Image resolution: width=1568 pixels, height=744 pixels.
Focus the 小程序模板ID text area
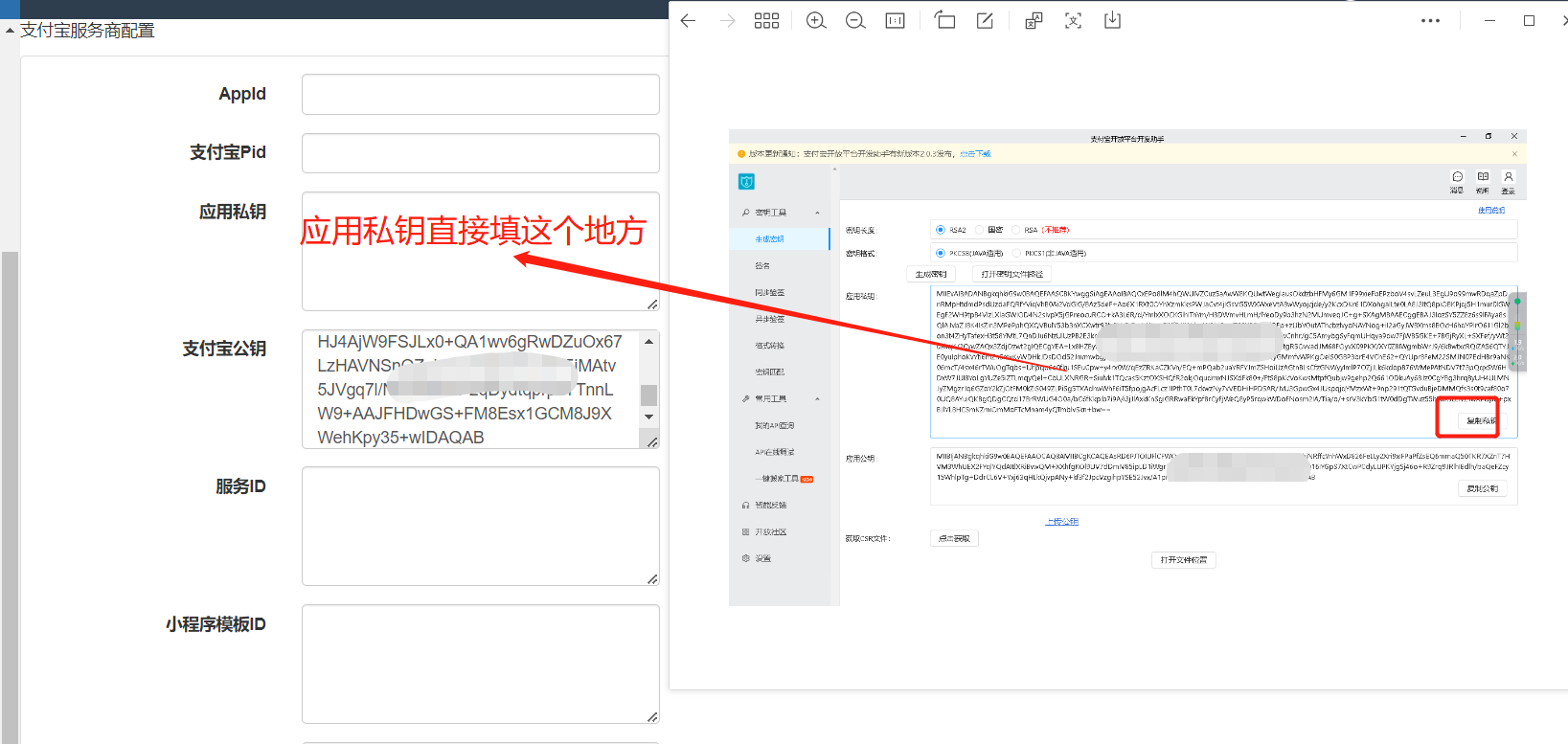(x=481, y=664)
